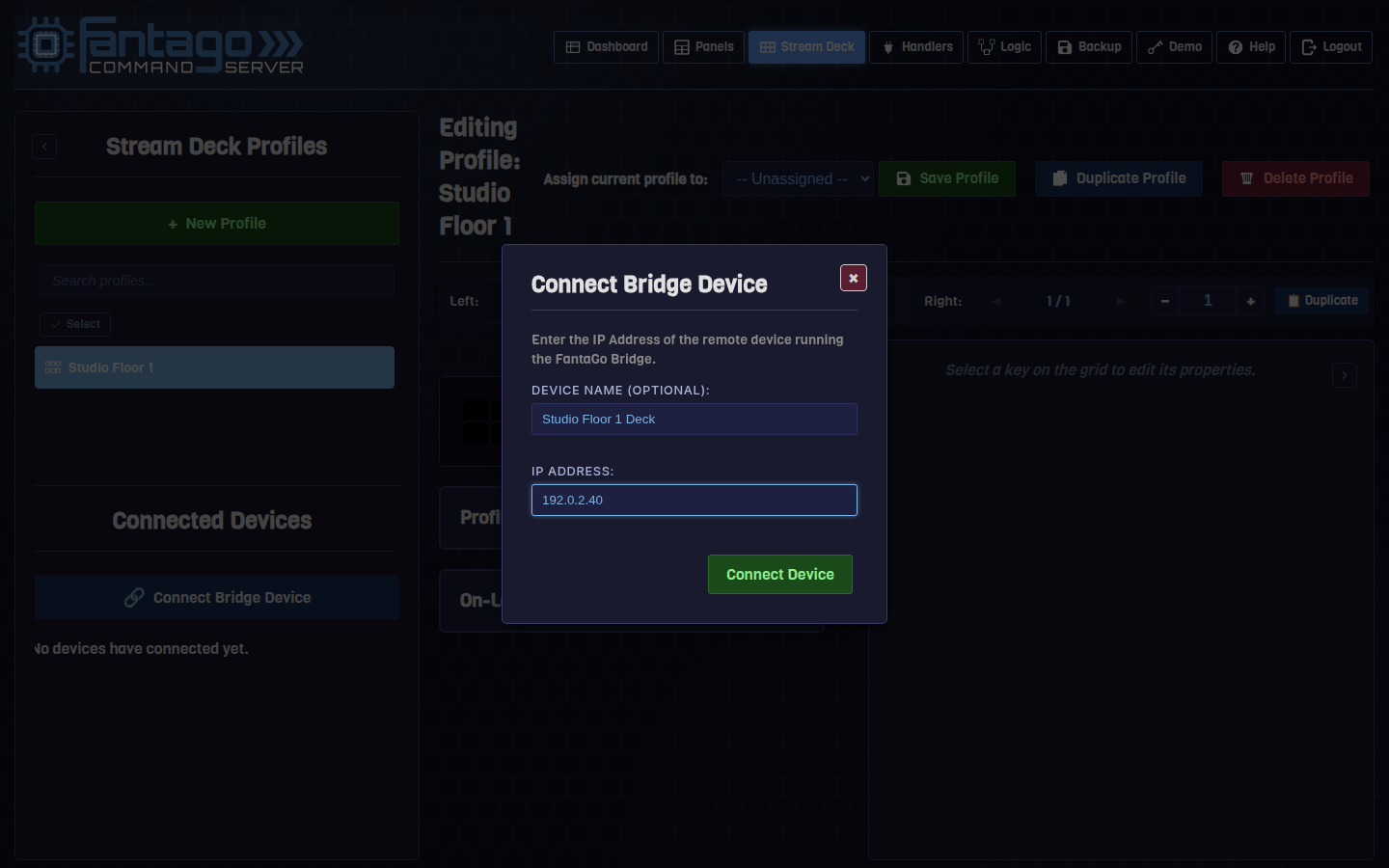1389x868 pixels.
Task: Launch the Demo page
Action: click(1174, 47)
